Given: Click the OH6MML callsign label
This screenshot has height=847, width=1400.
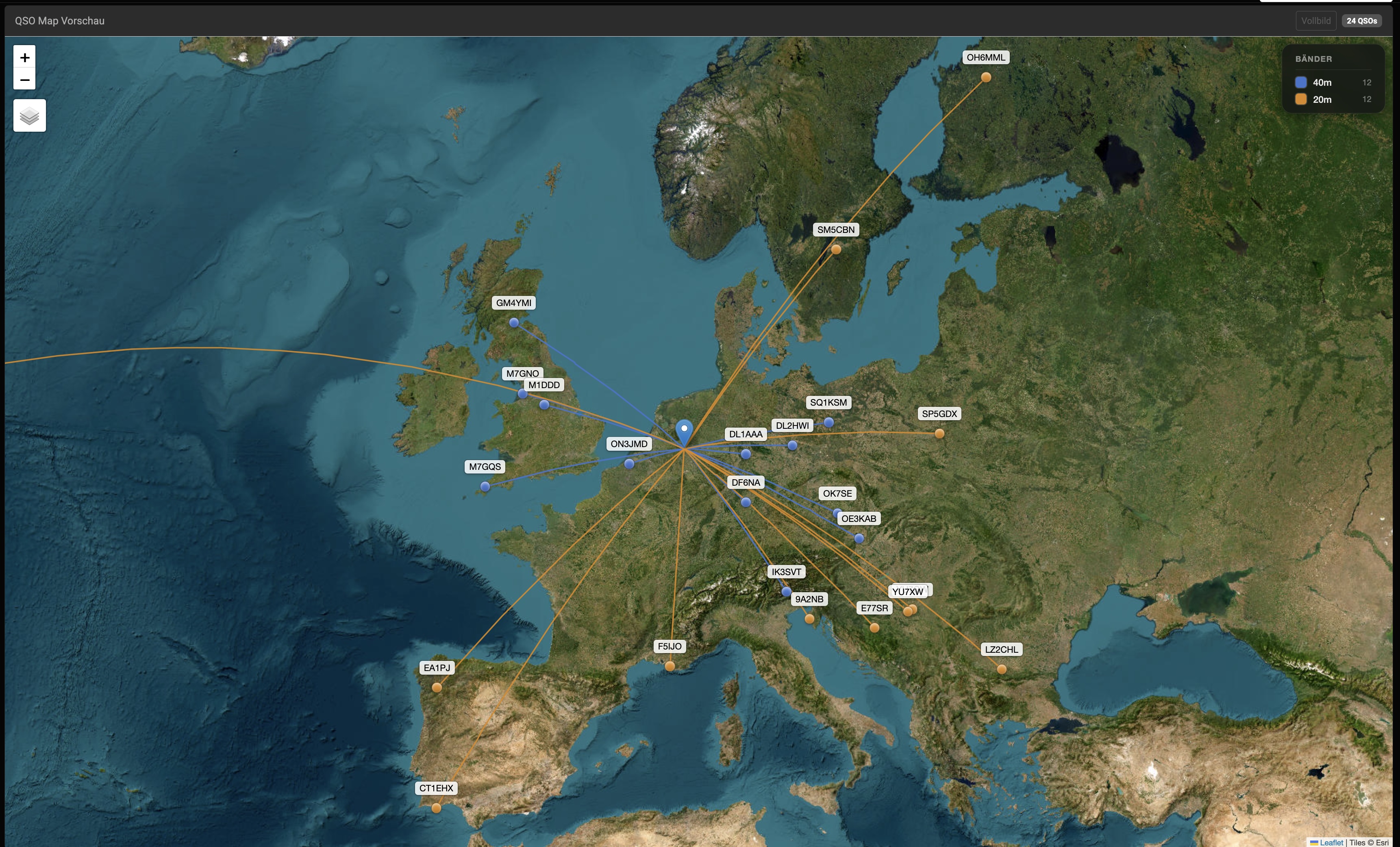Looking at the screenshot, I should click(x=986, y=57).
